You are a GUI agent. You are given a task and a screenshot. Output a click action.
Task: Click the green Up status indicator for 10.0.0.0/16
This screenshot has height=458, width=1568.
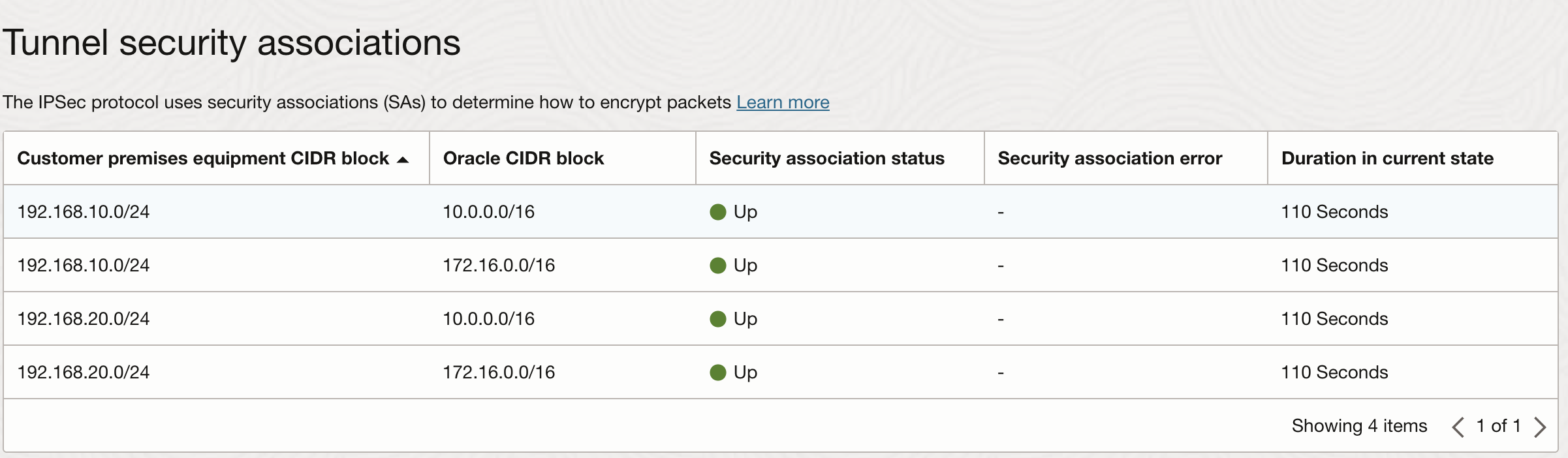[717, 211]
